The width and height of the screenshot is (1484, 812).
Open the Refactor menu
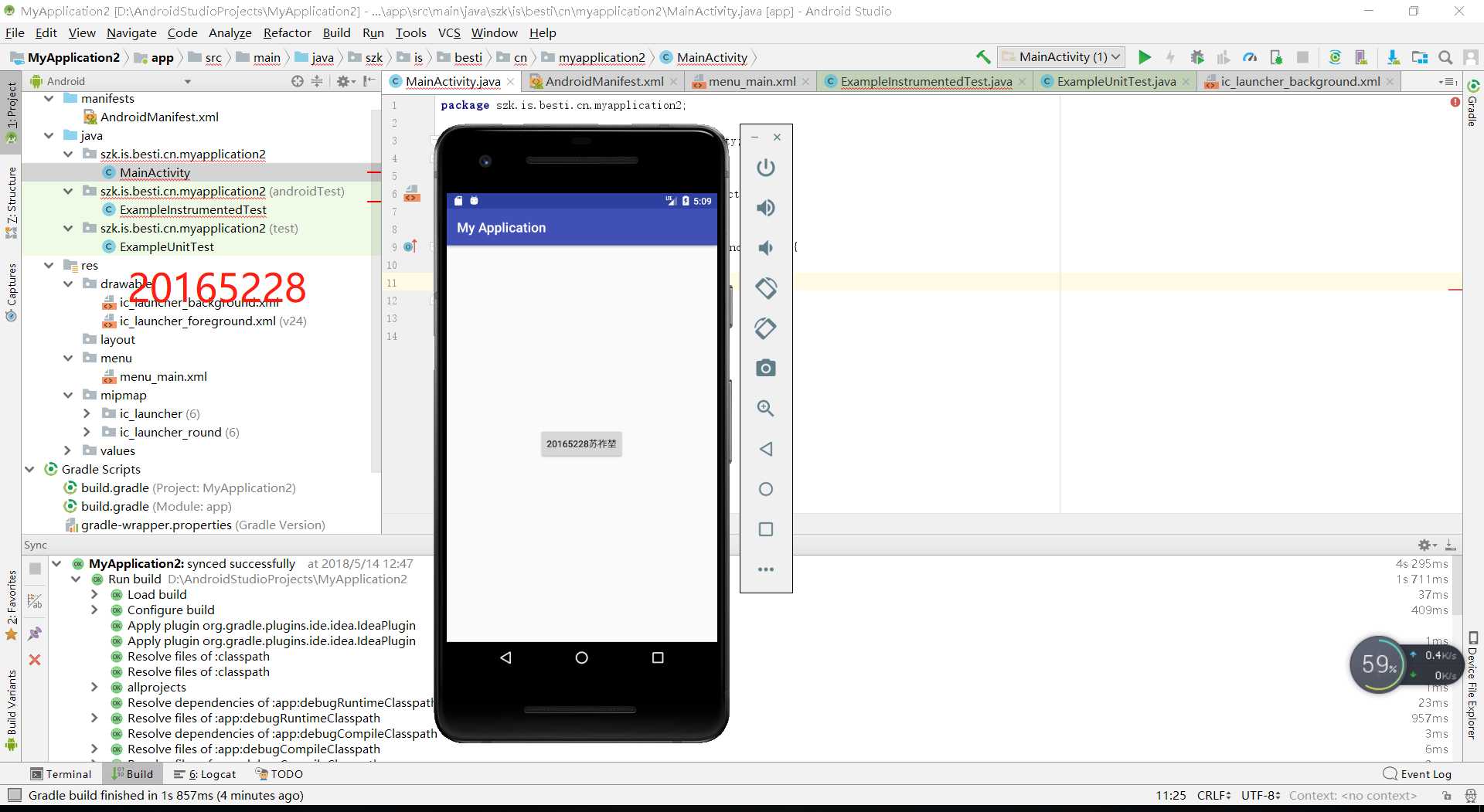[x=287, y=32]
